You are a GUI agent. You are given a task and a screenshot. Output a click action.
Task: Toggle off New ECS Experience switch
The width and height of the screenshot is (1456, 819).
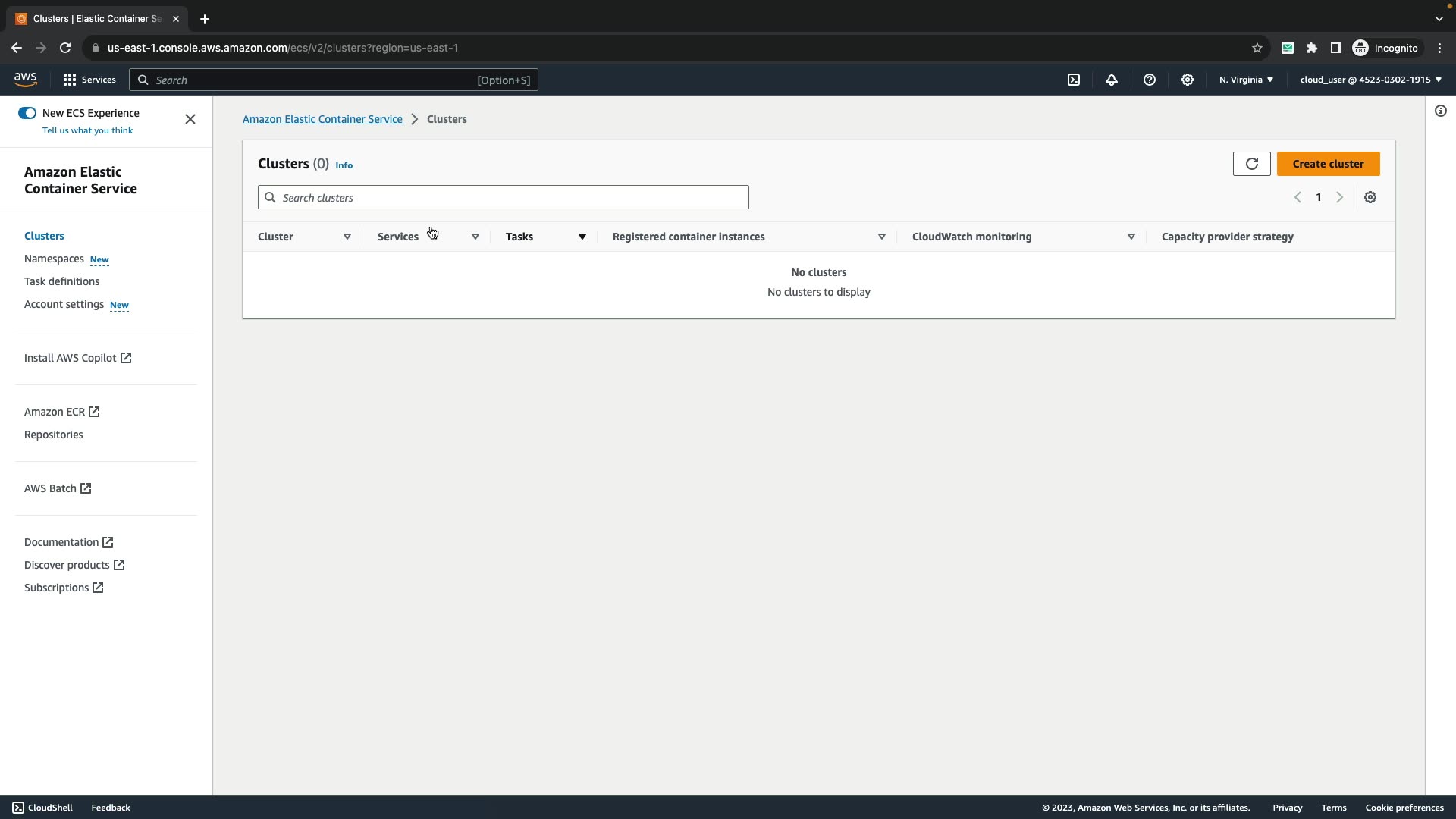tap(27, 113)
